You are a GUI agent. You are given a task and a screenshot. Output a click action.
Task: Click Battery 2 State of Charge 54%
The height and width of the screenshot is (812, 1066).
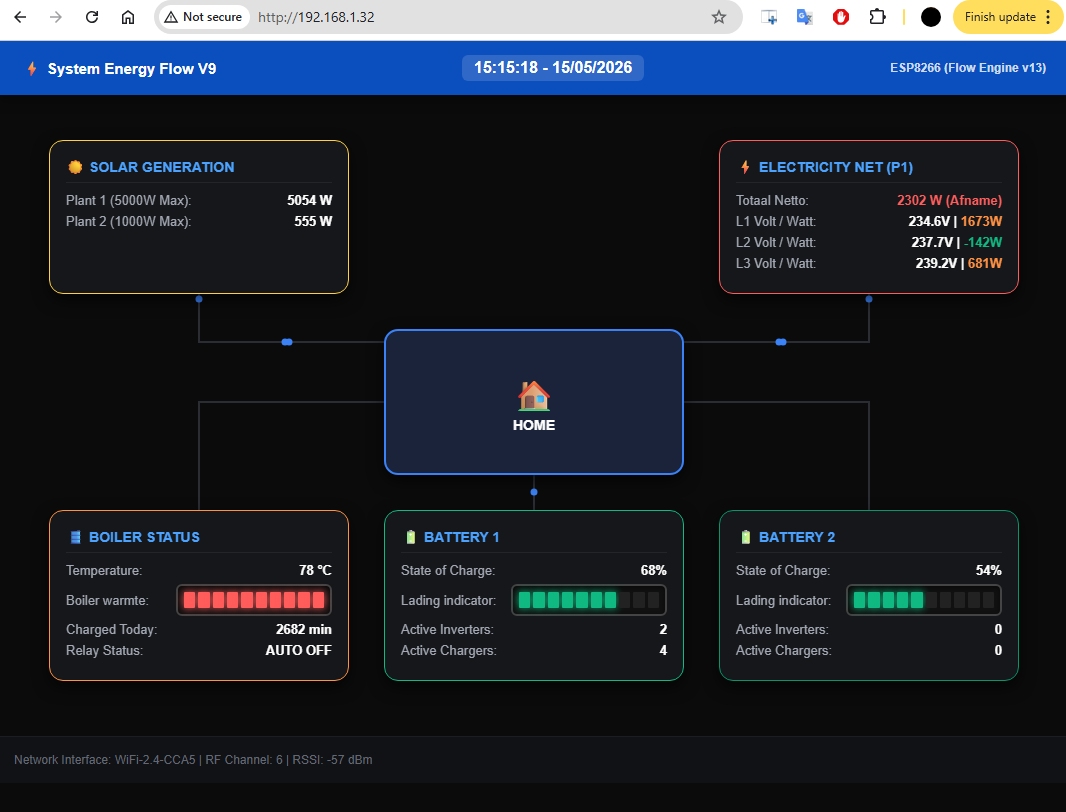988,570
